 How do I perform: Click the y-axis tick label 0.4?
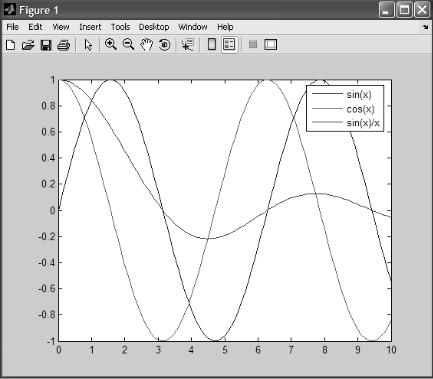pos(48,158)
